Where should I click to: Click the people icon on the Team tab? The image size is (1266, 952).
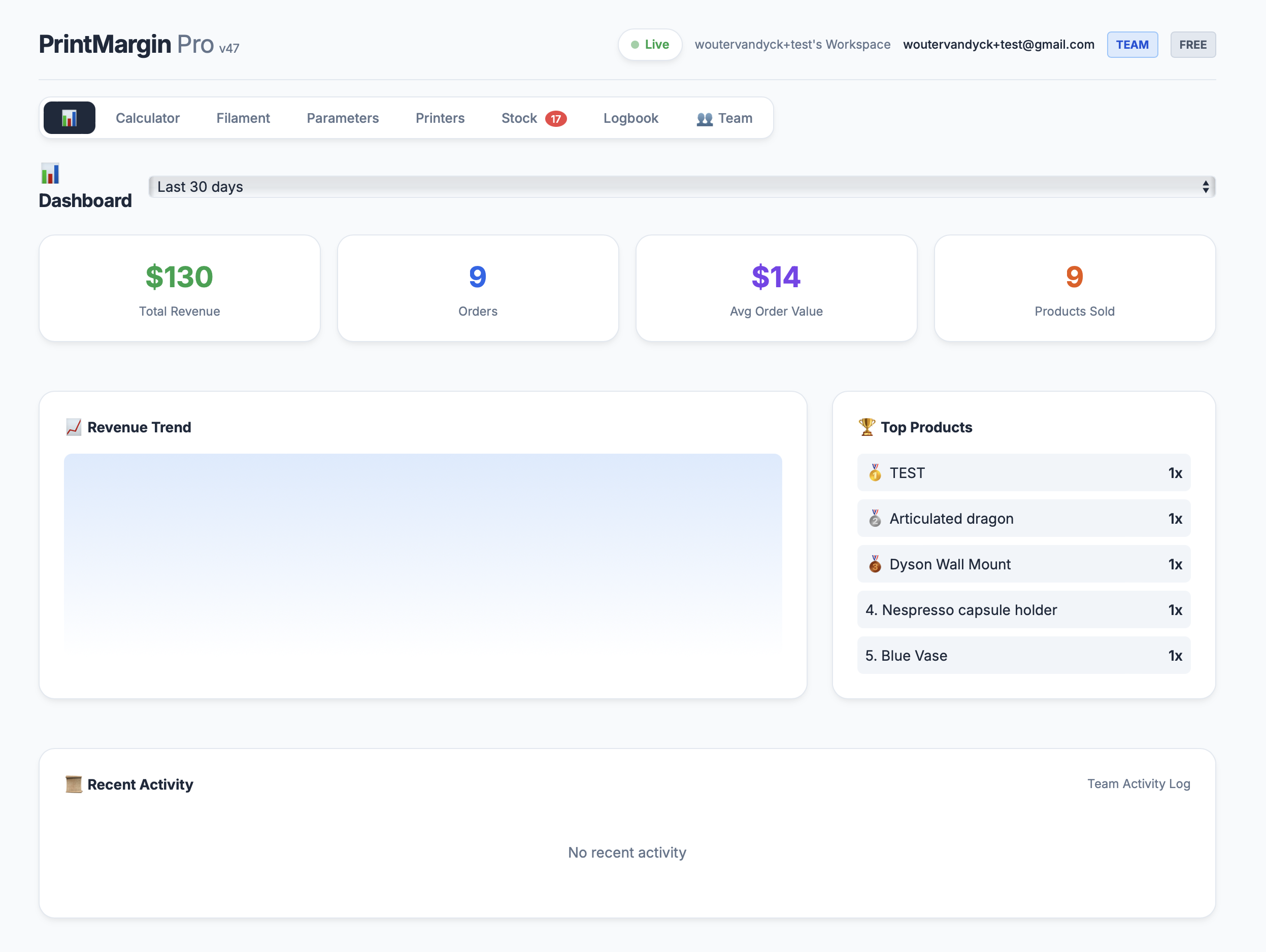click(705, 119)
